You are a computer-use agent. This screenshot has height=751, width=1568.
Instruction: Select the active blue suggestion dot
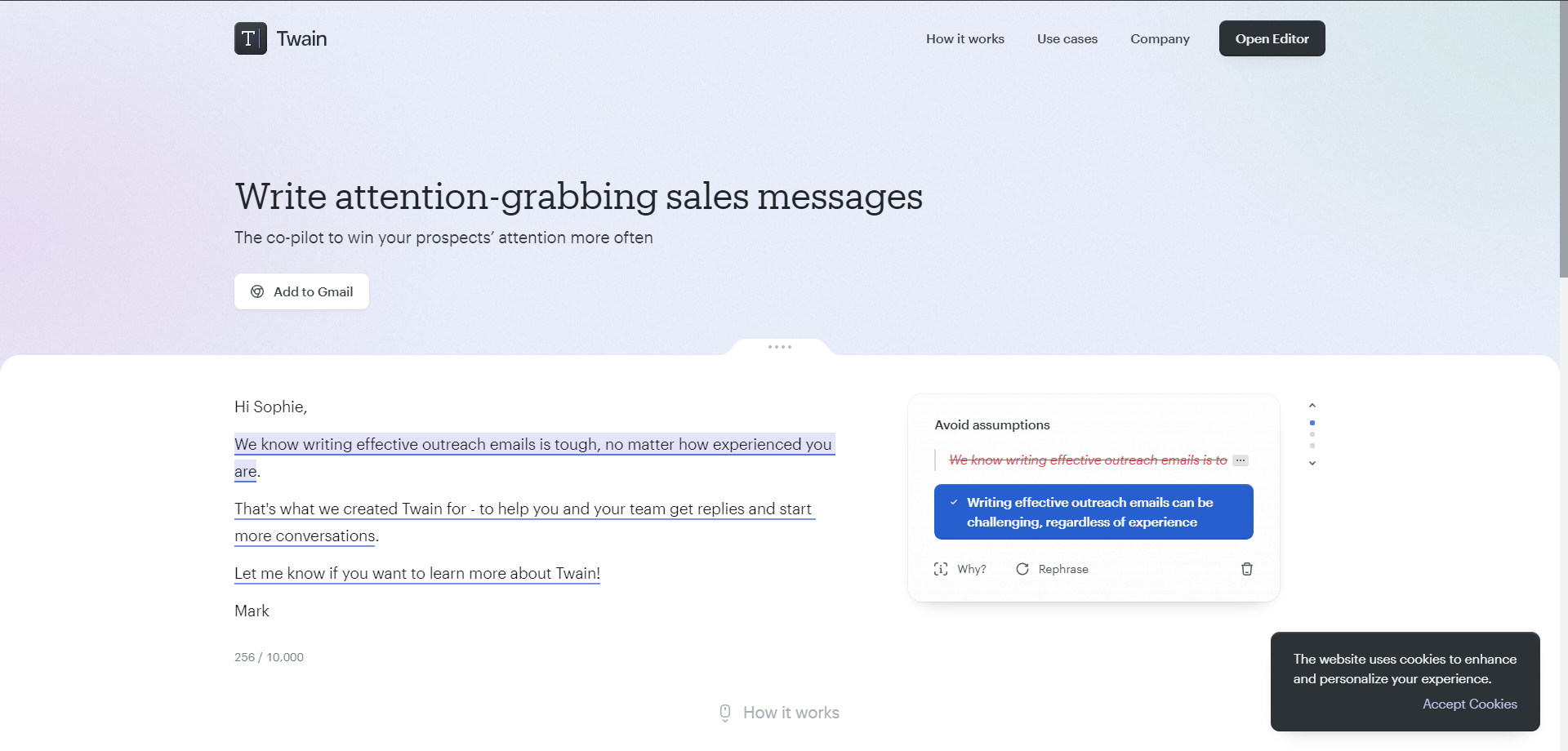1312,423
